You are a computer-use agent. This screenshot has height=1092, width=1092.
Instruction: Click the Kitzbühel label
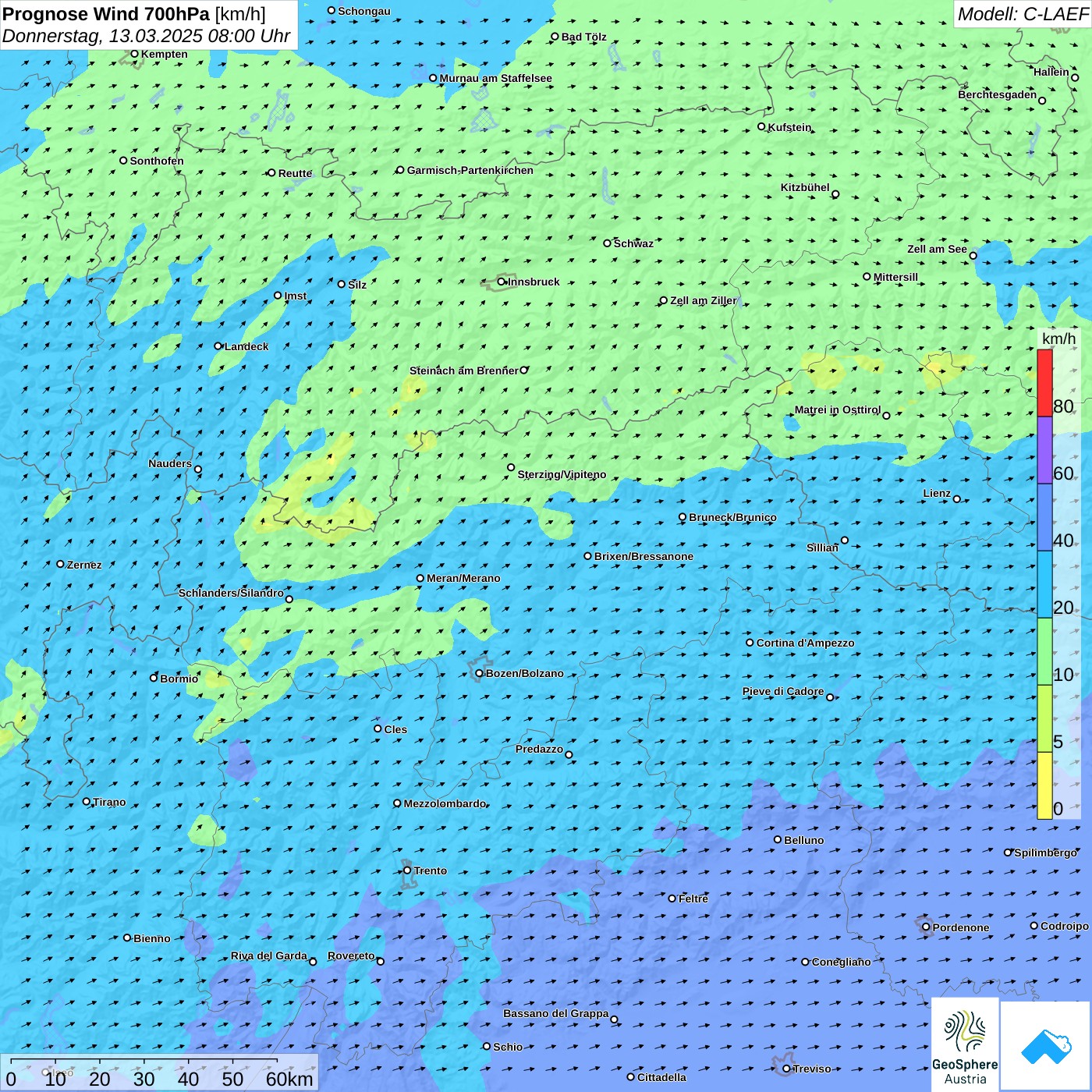pos(805,187)
